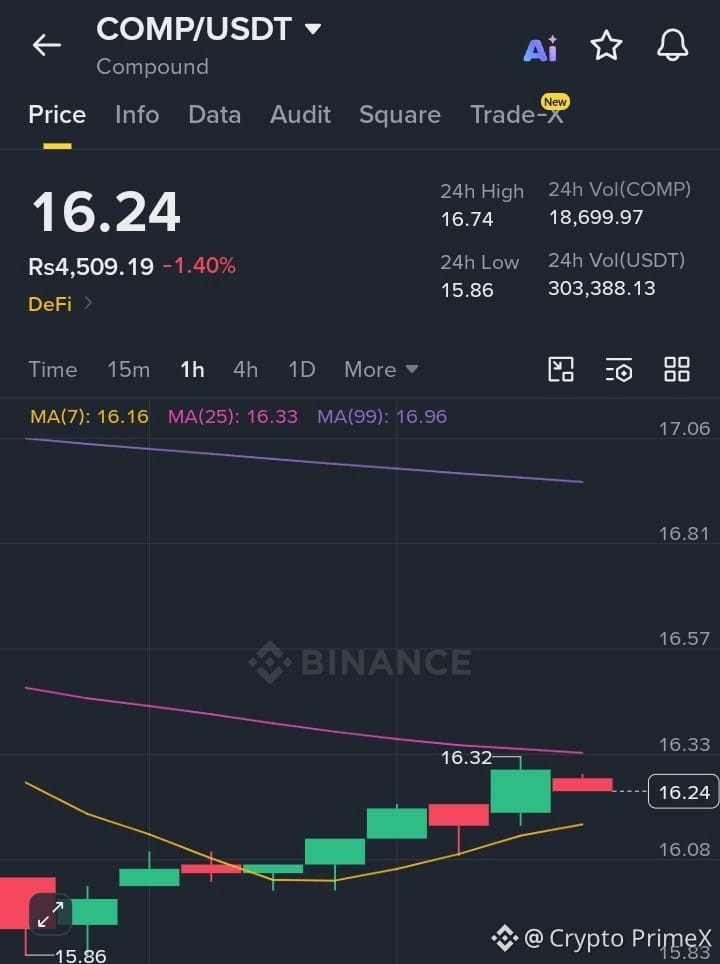Screen dimensions: 720x964
Task: Tap the tall green candle under 16.32
Action: pyautogui.click(x=521, y=791)
